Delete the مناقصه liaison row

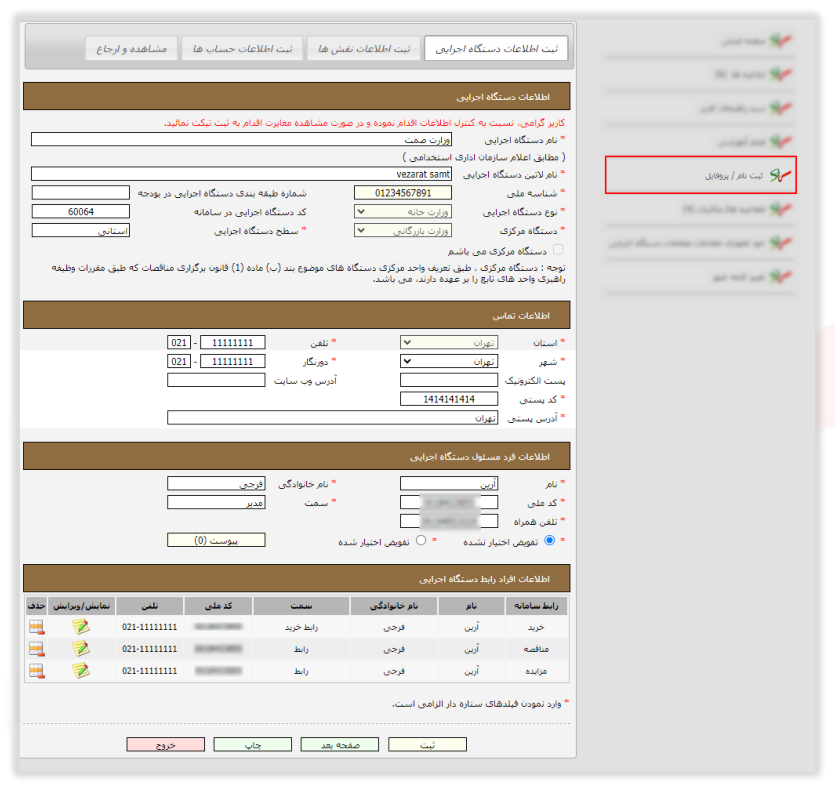point(37,649)
